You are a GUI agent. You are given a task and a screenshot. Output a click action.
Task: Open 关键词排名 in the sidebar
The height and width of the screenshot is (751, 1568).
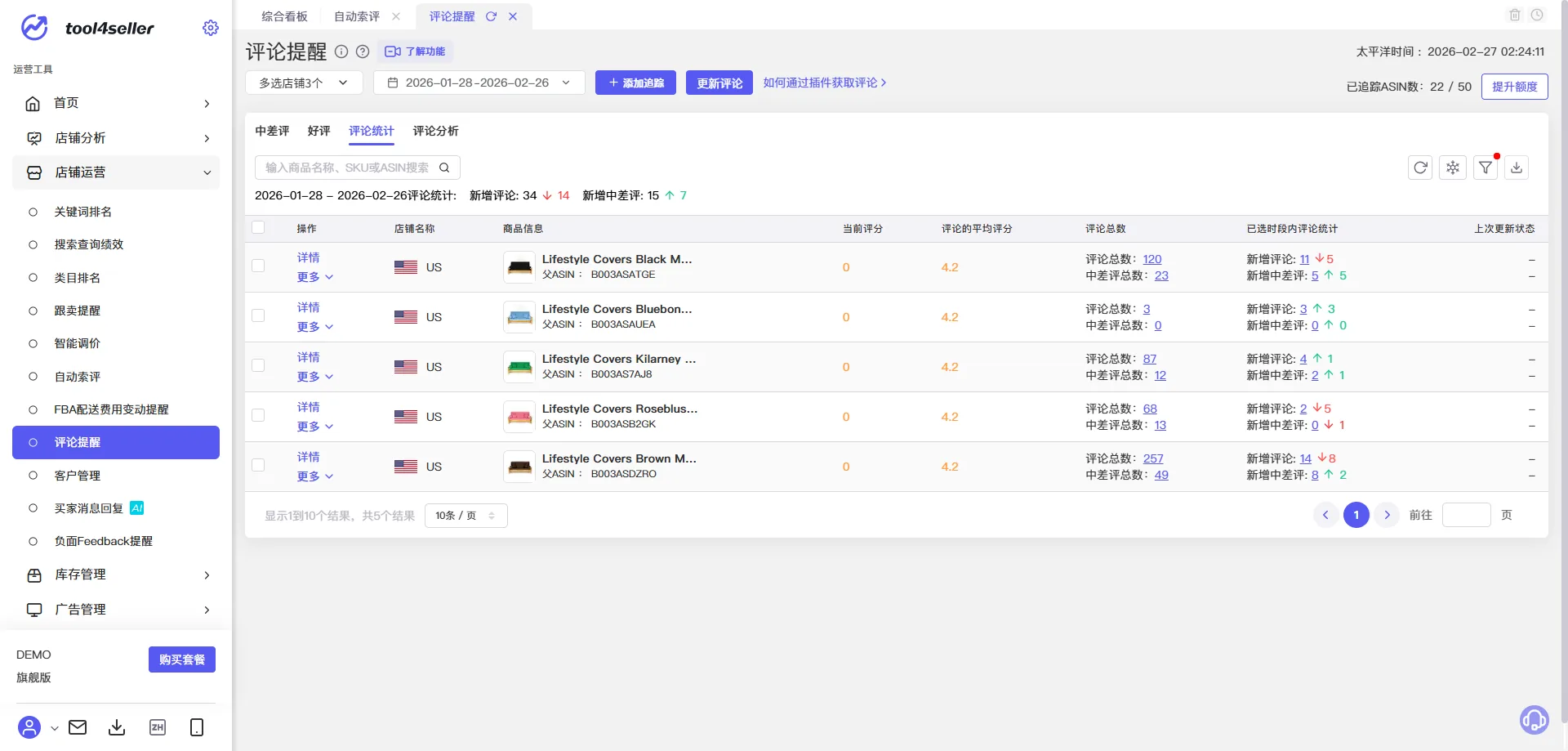83,212
